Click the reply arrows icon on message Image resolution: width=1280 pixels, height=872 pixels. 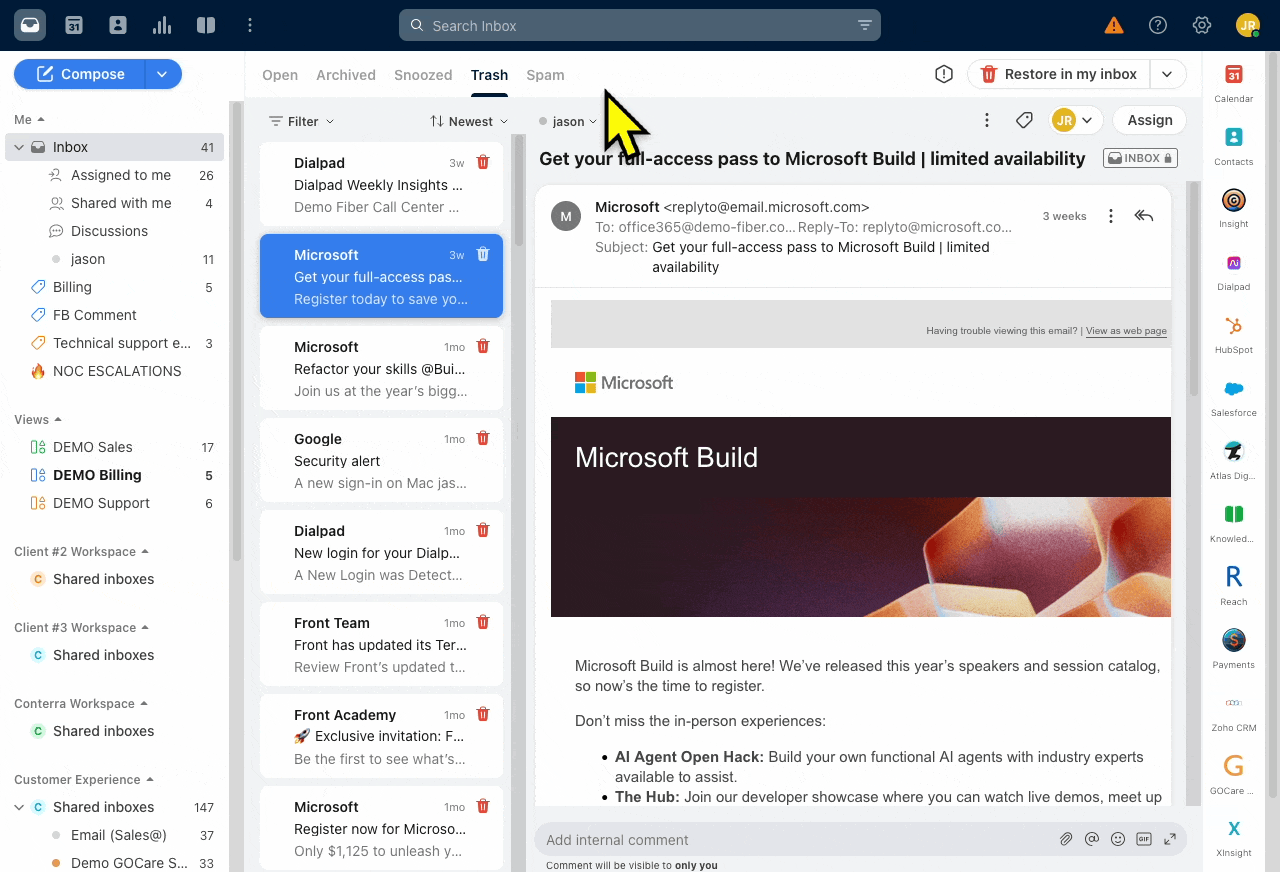(1144, 216)
